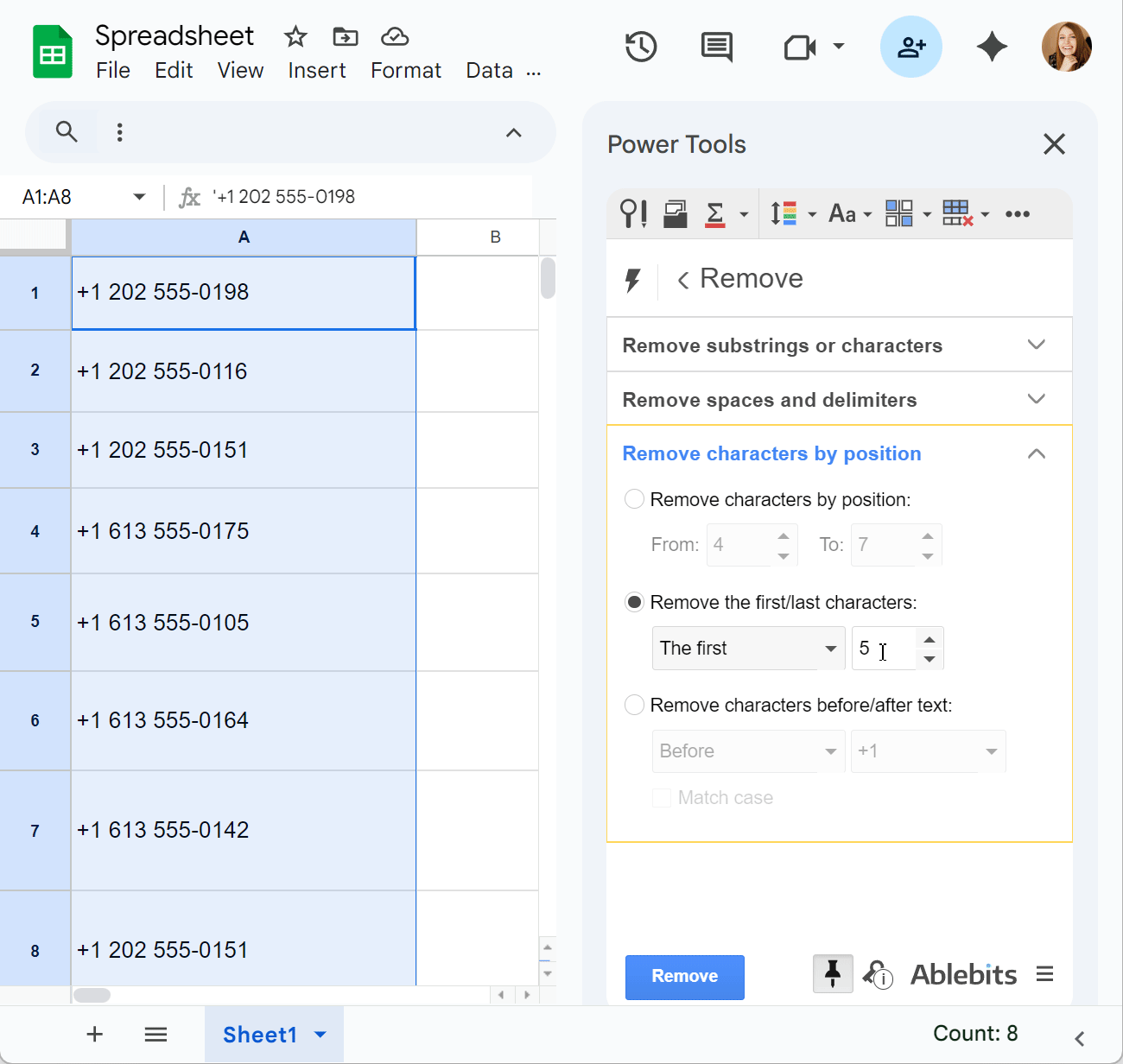The image size is (1123, 1064).
Task: Choose Remove characters before/after text option
Action: click(x=634, y=705)
